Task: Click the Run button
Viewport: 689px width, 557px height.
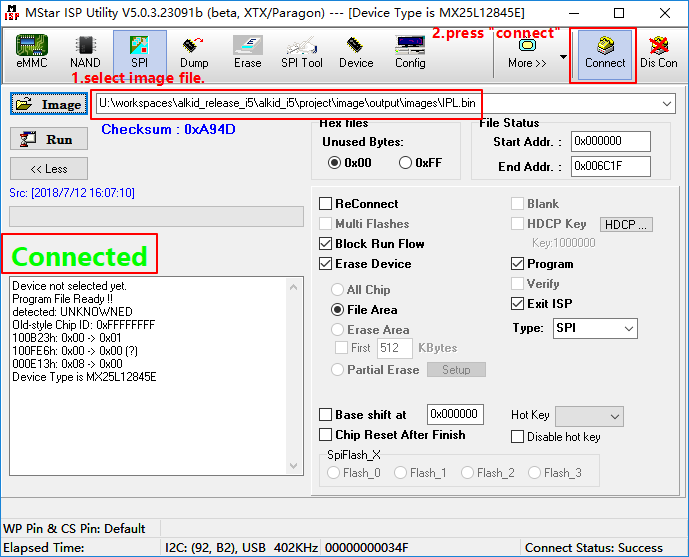Action: coord(48,140)
